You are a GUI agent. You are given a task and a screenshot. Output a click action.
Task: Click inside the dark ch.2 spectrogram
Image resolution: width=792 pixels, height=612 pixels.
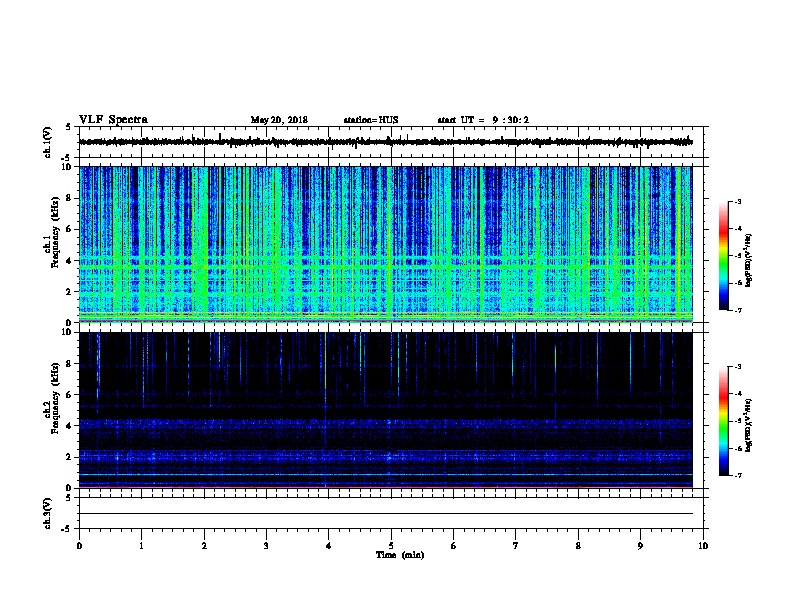[x=385, y=410]
